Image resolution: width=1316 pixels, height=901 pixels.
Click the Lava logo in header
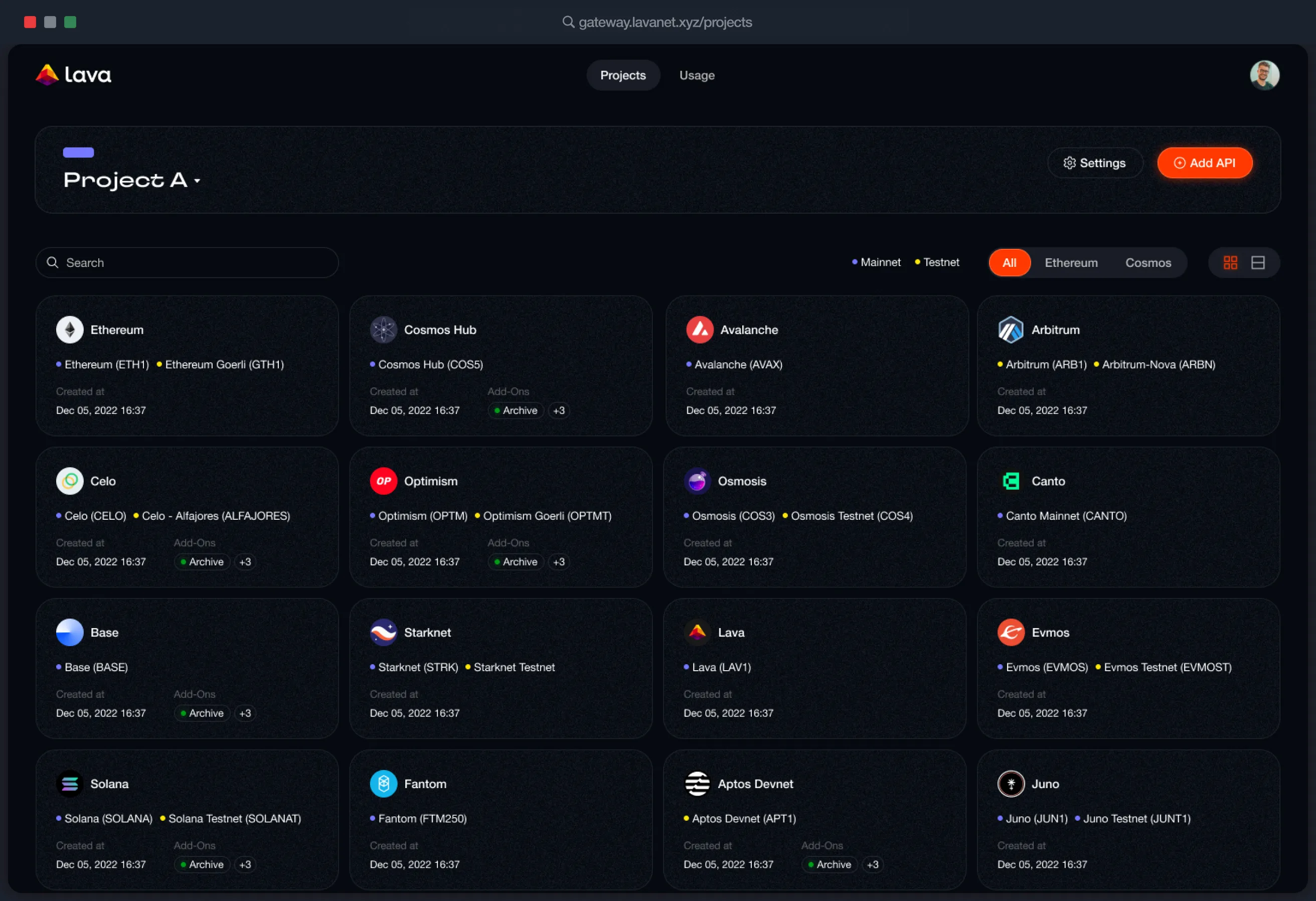(x=74, y=75)
